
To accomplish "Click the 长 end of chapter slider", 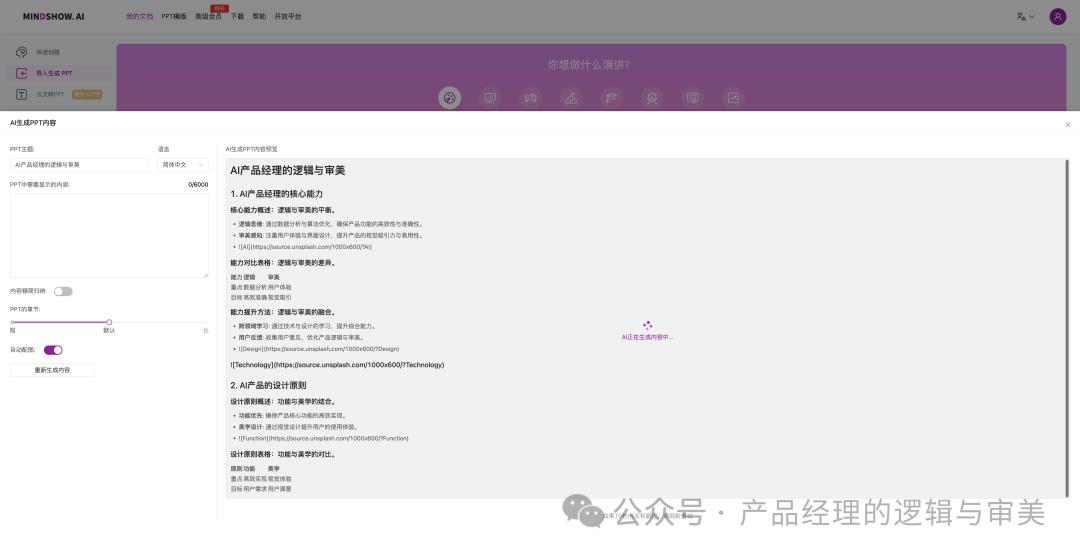I will point(205,331).
